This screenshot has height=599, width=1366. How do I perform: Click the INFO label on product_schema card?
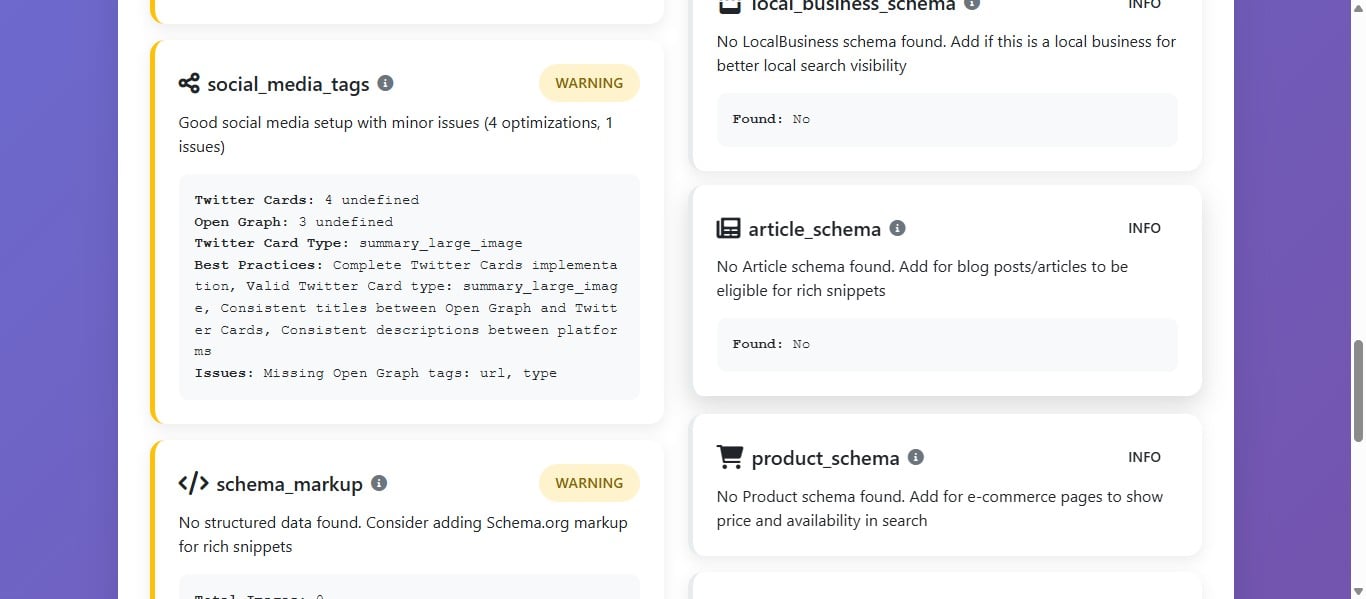click(x=1144, y=457)
